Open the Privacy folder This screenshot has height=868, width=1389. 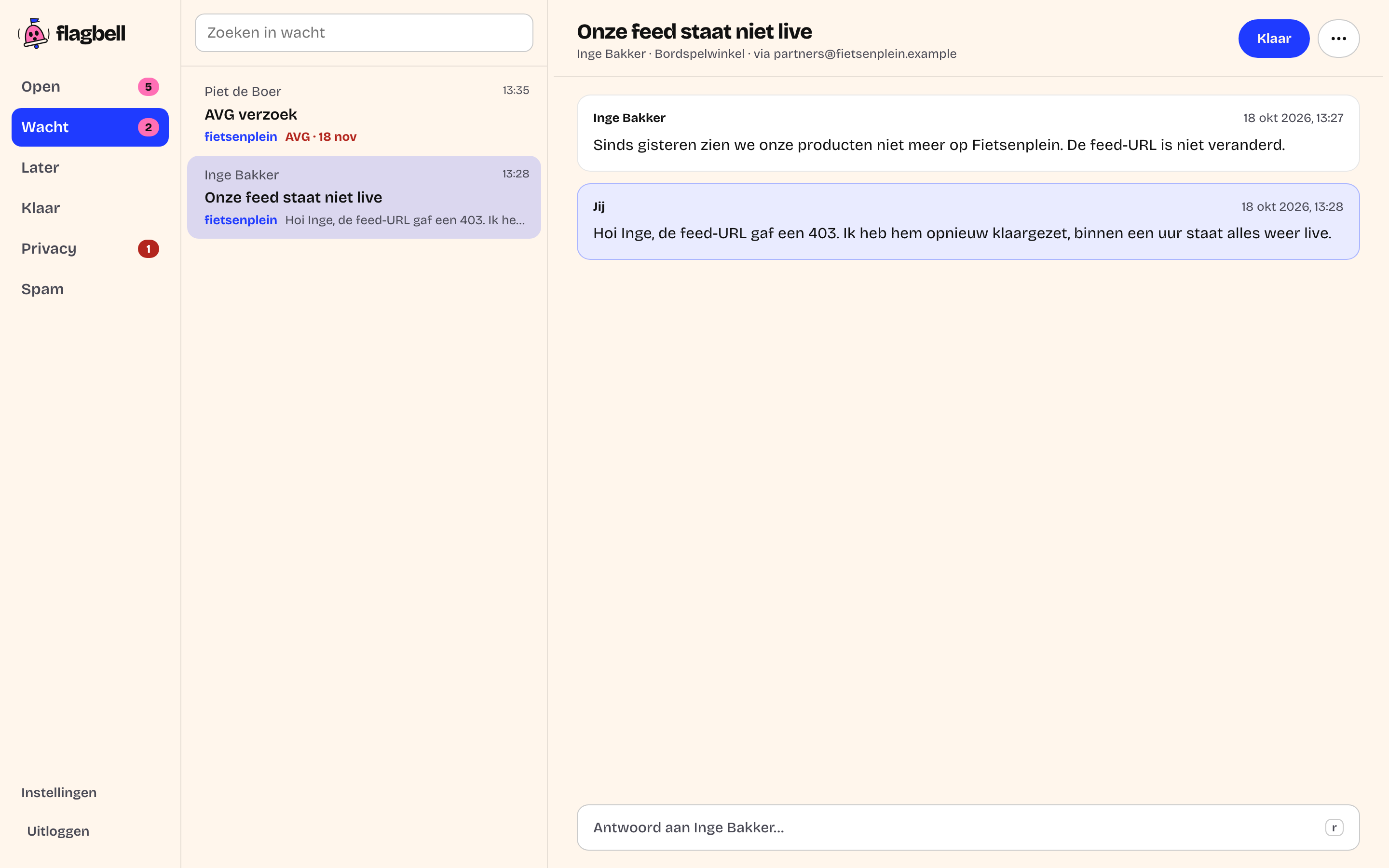click(x=90, y=248)
